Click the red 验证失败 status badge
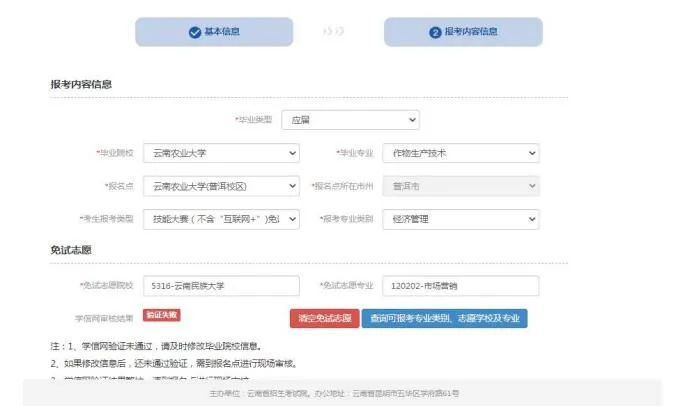The image size is (680, 406). (x=161, y=315)
